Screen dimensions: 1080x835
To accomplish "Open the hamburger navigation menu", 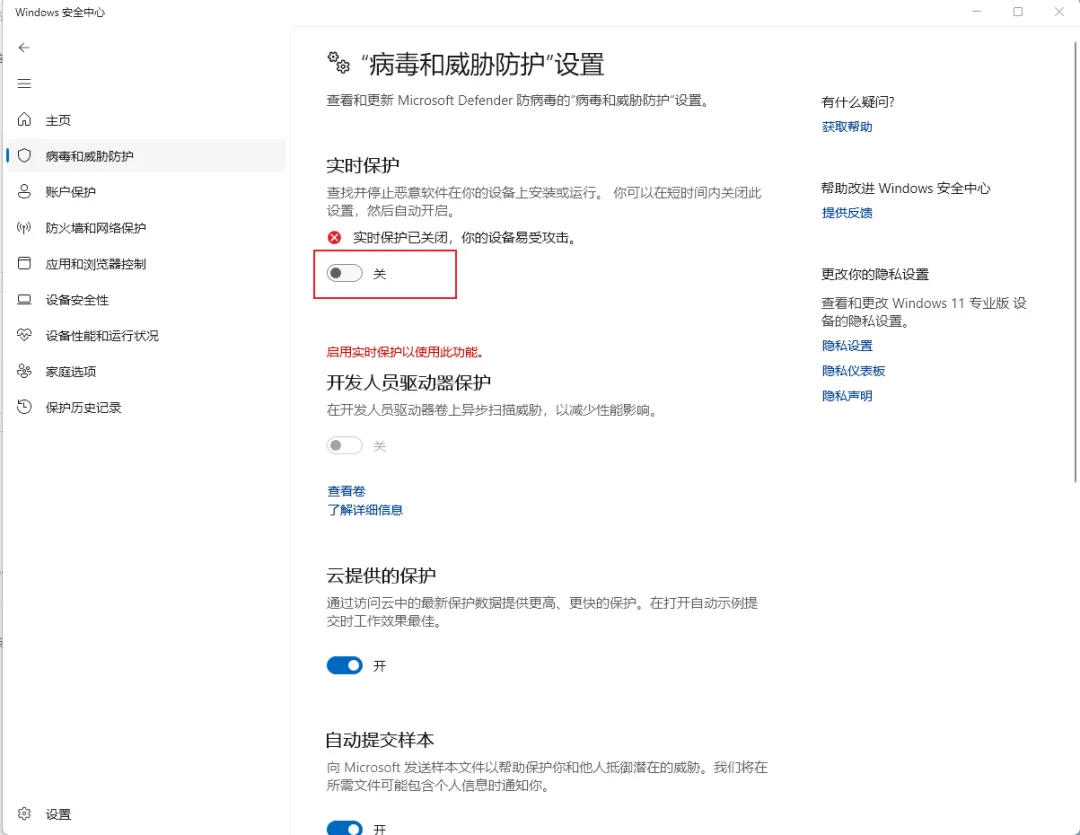I will [x=24, y=83].
